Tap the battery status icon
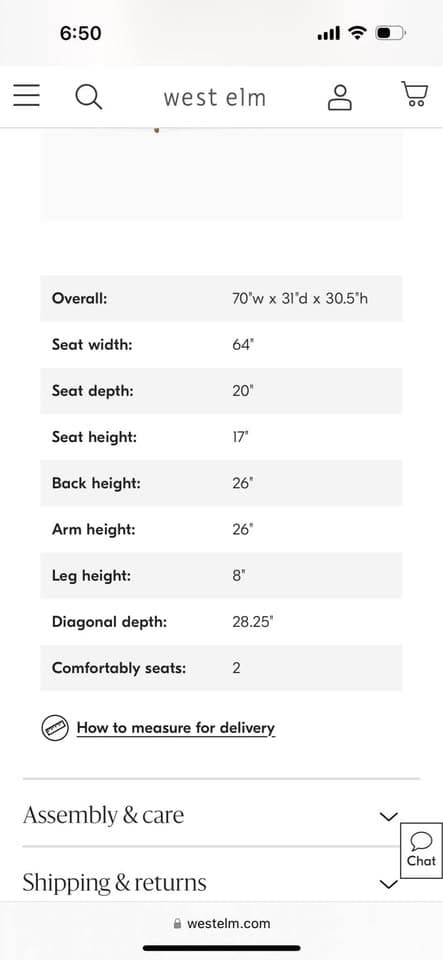 tap(391, 33)
